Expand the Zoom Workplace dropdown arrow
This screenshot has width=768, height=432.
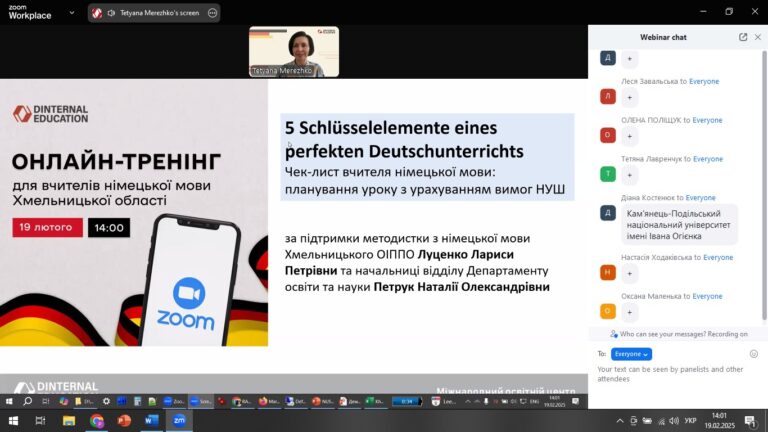click(72, 13)
